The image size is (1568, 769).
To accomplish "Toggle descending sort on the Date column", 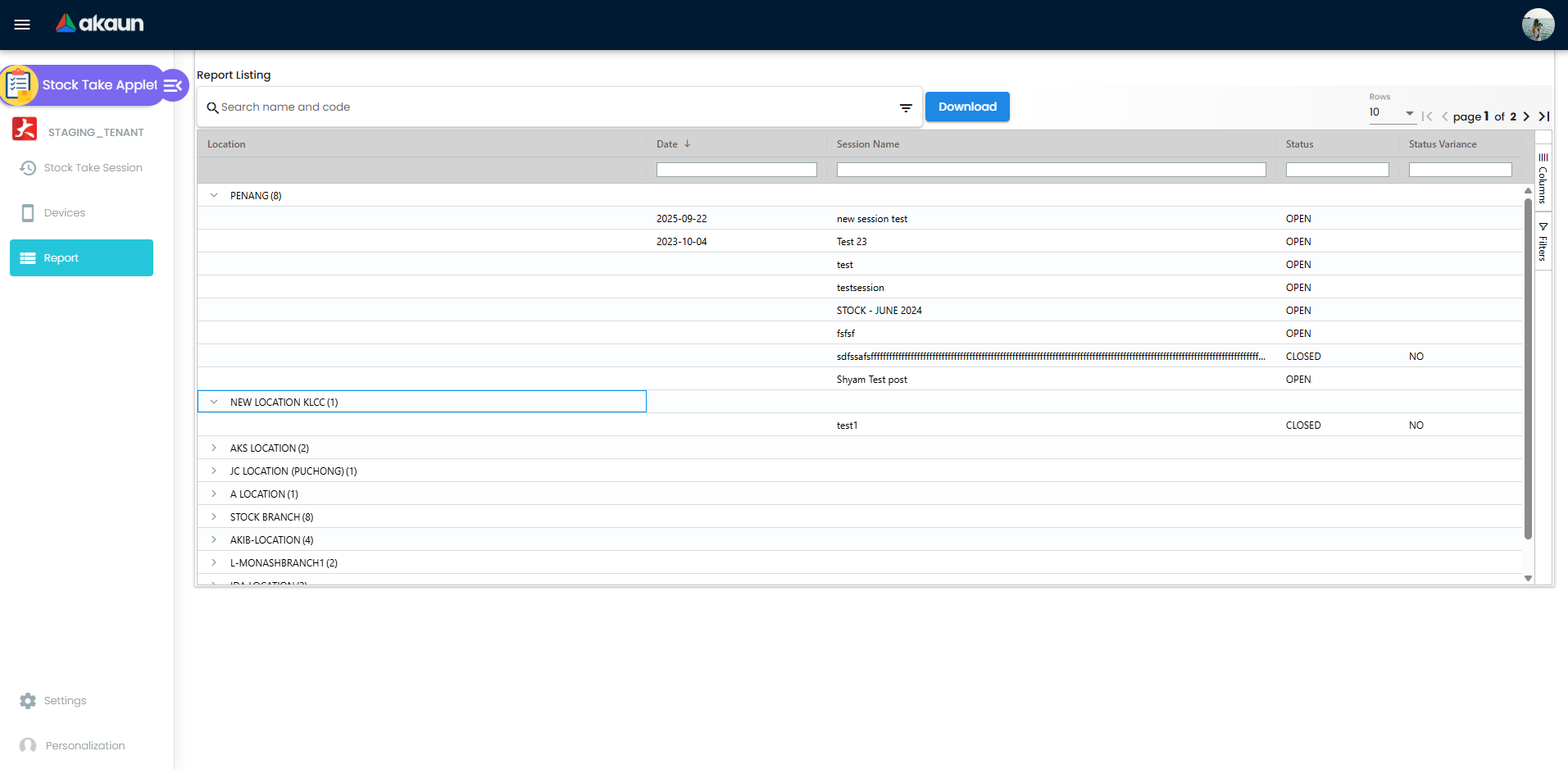I will [687, 143].
